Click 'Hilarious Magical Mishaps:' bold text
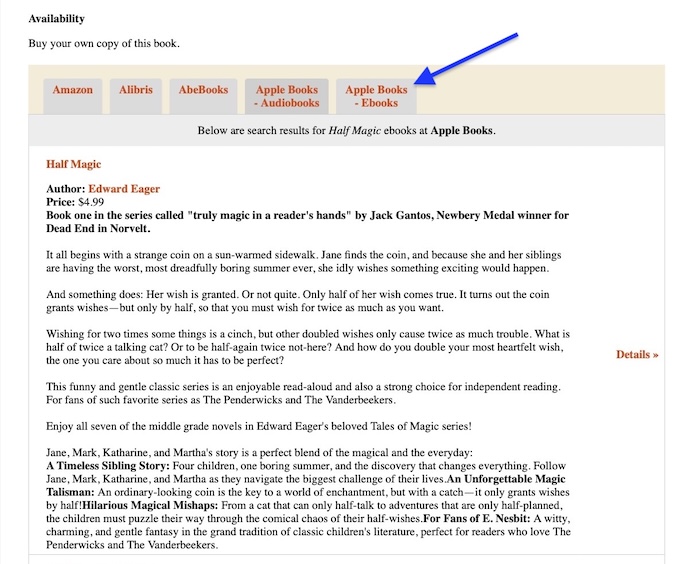Viewport: 690px width, 564px height. [x=150, y=505]
